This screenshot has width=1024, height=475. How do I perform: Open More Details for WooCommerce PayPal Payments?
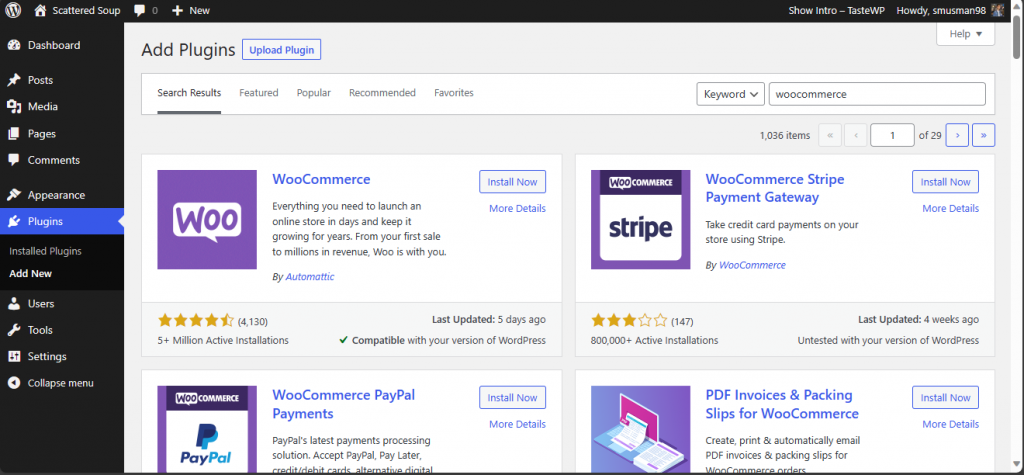[517, 424]
